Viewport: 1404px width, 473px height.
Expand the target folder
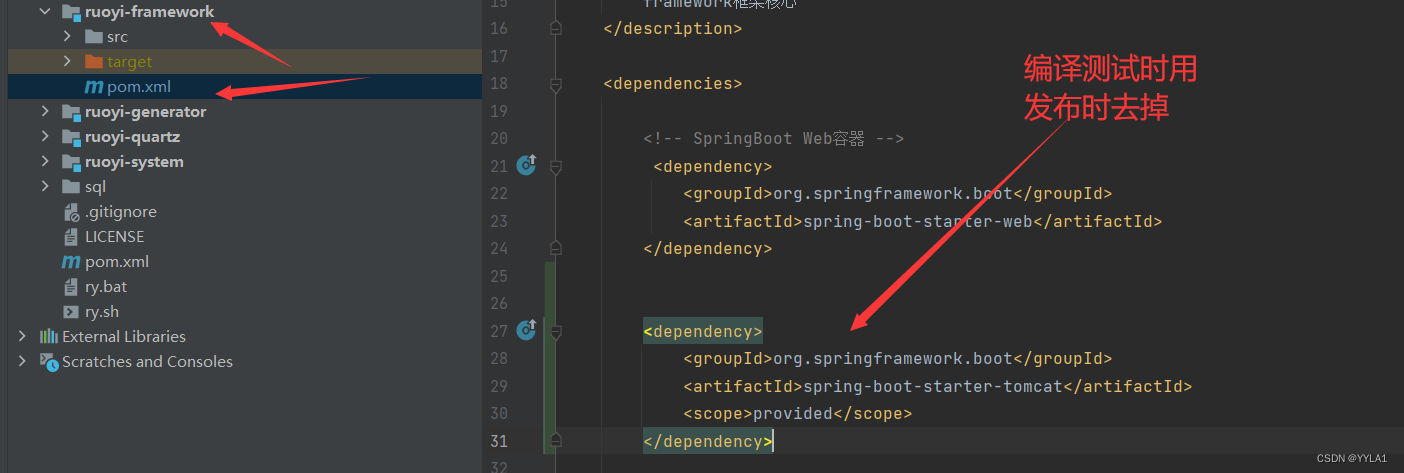(x=67, y=62)
